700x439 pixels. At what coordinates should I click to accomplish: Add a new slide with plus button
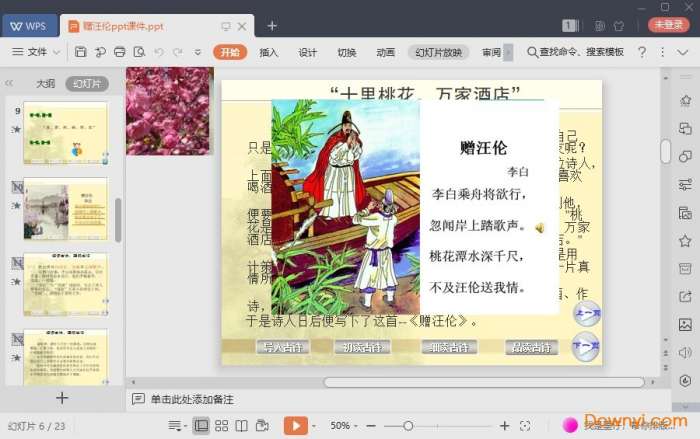click(x=62, y=397)
